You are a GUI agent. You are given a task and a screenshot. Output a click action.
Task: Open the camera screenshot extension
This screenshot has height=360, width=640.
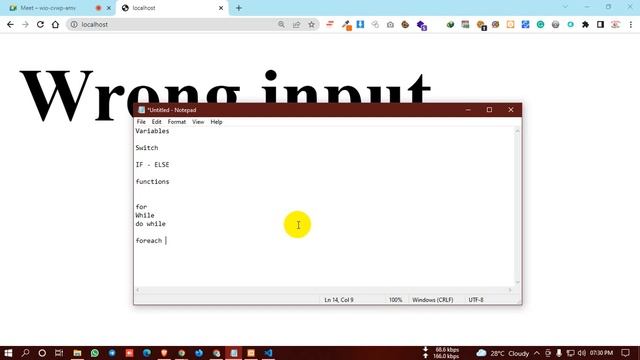point(390,24)
